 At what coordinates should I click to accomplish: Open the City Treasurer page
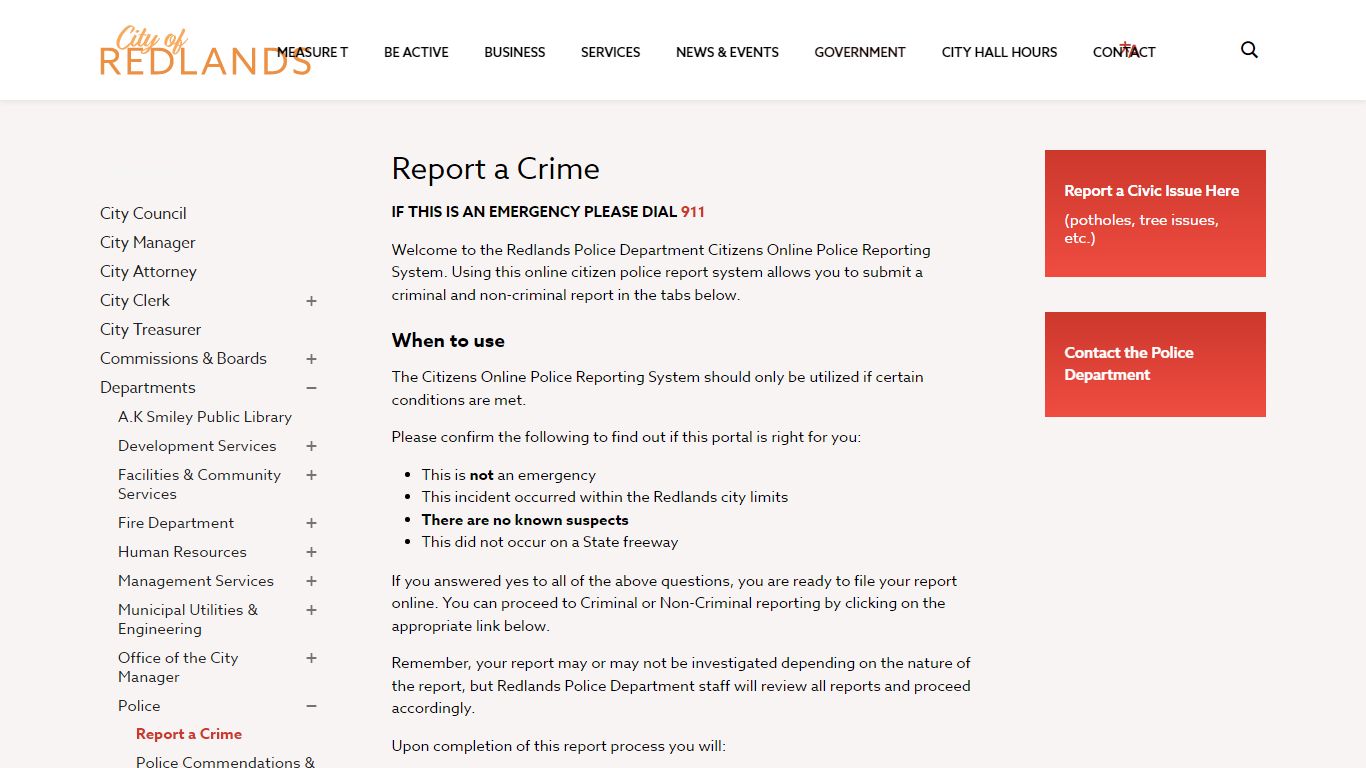tap(150, 329)
